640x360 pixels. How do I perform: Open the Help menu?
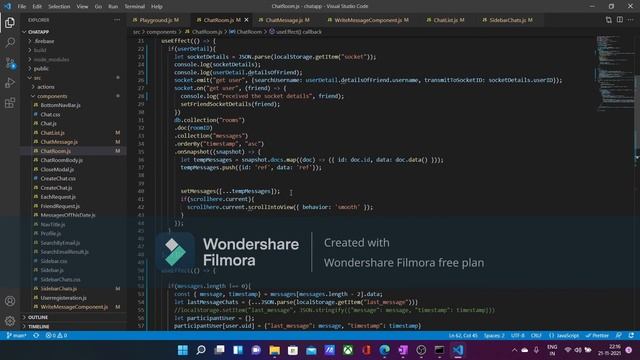pyautogui.click(x=157, y=7)
